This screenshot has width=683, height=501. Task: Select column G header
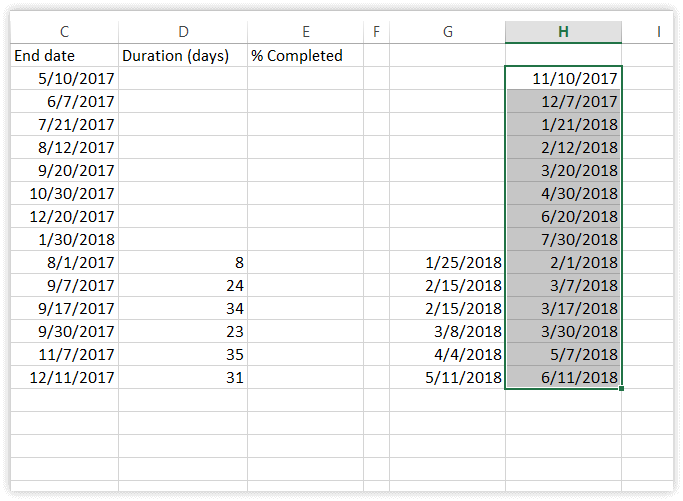[x=447, y=32]
